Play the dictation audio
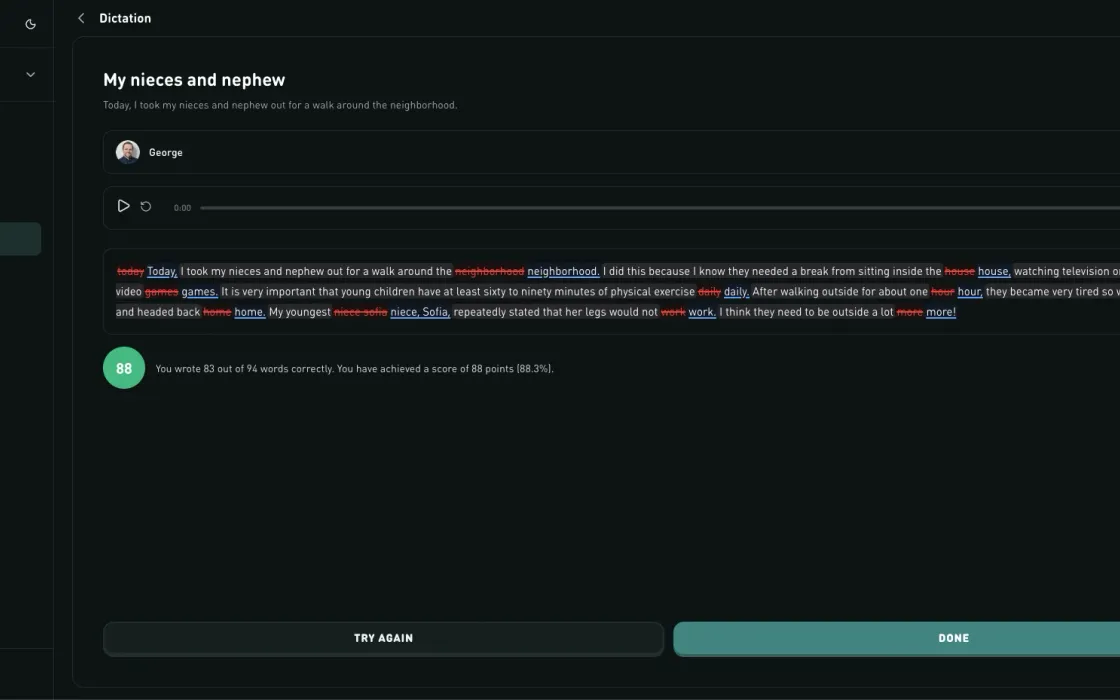1120x700 pixels. (123, 206)
